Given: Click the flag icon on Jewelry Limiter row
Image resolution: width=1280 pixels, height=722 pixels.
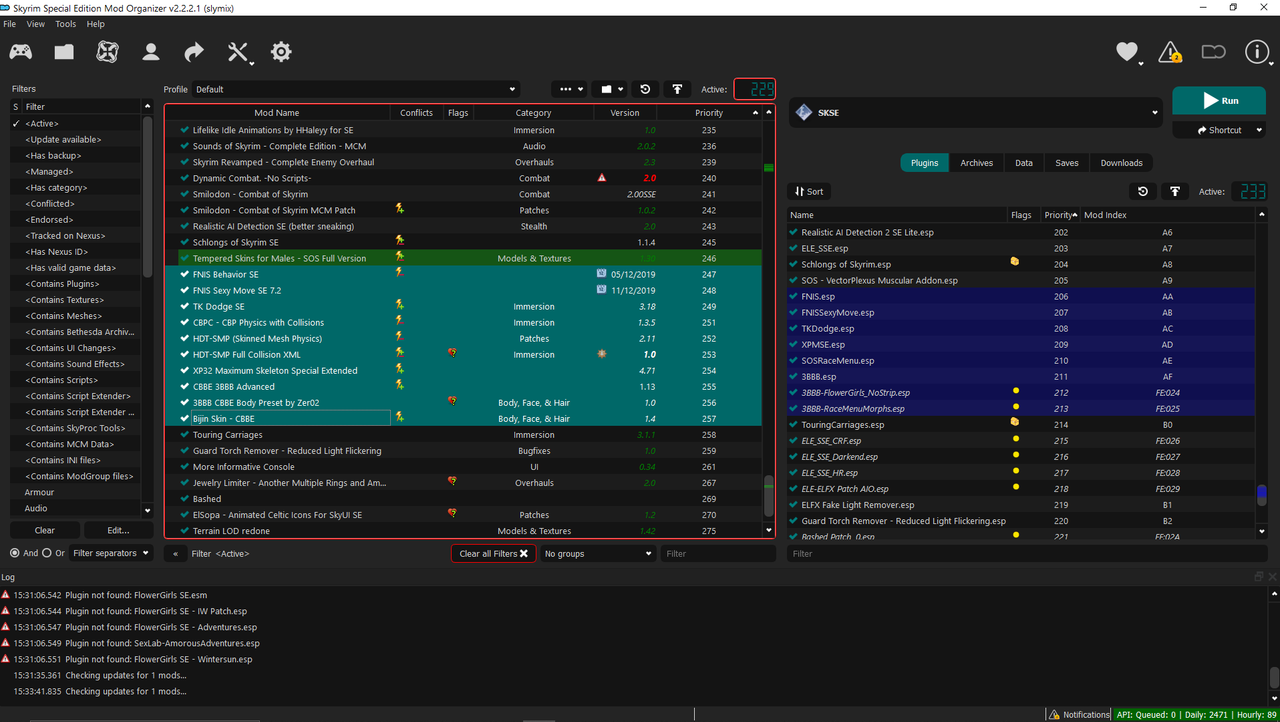Looking at the screenshot, I should tap(451, 482).
